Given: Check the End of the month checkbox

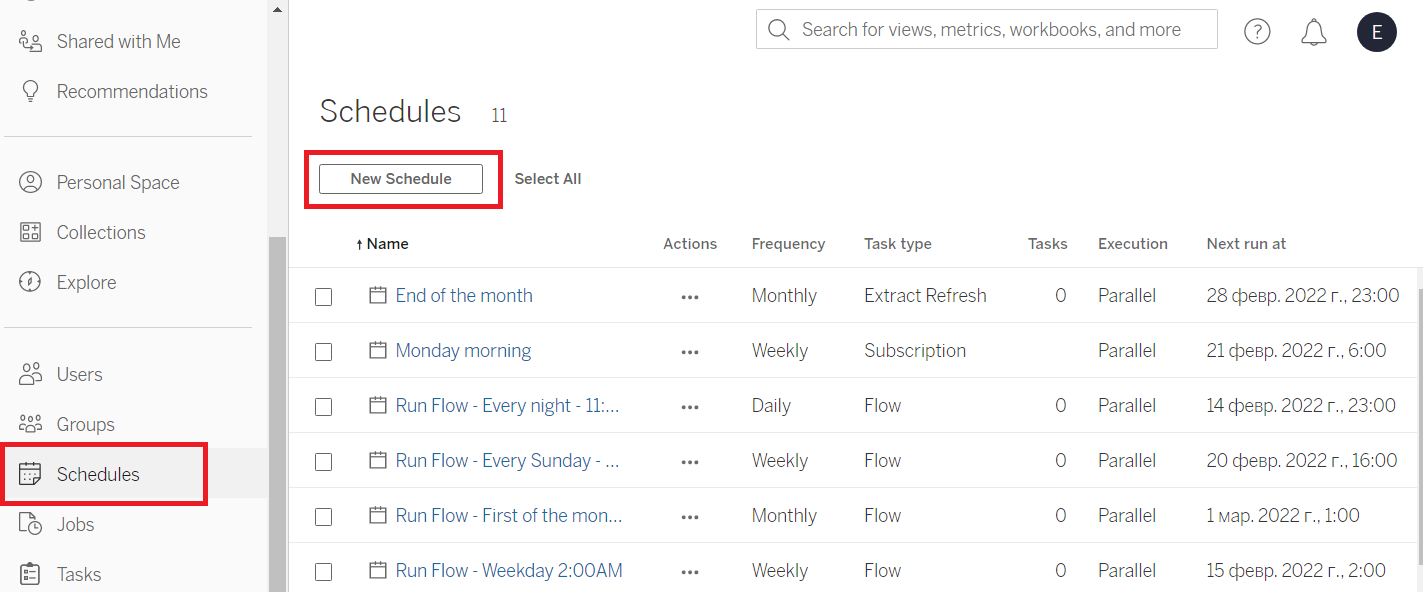Looking at the screenshot, I should (x=323, y=297).
